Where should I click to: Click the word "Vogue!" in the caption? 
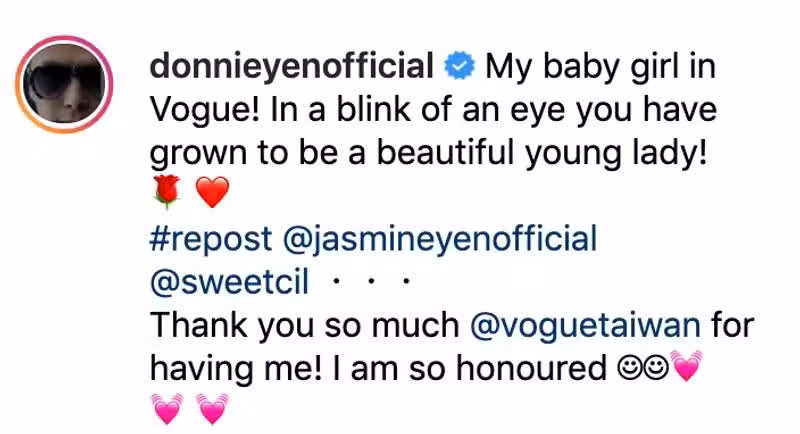click(x=205, y=111)
